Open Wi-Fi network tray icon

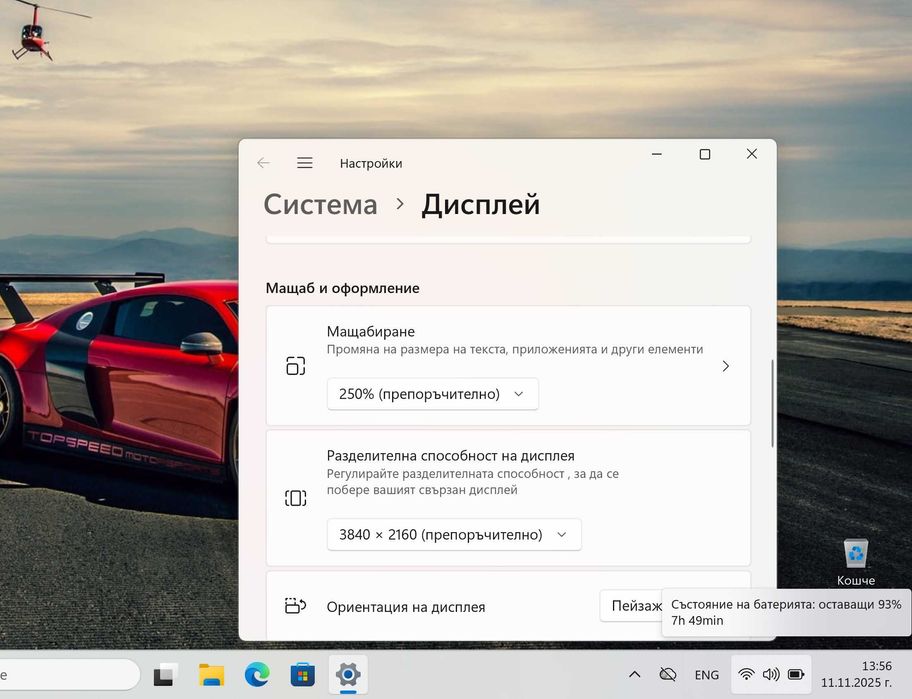click(x=746, y=675)
